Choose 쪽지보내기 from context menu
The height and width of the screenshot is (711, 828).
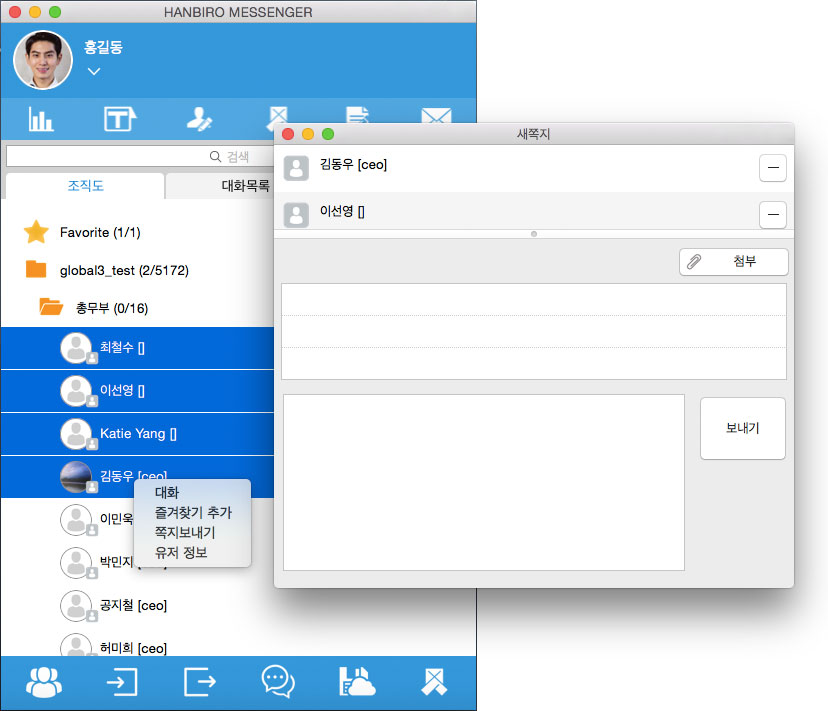click(x=185, y=532)
